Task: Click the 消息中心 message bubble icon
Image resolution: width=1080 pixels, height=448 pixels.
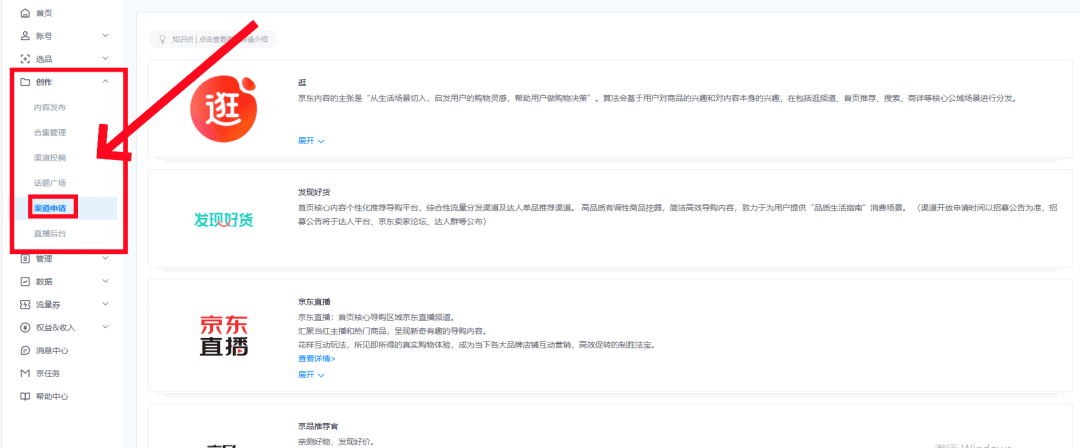Action: coord(25,351)
